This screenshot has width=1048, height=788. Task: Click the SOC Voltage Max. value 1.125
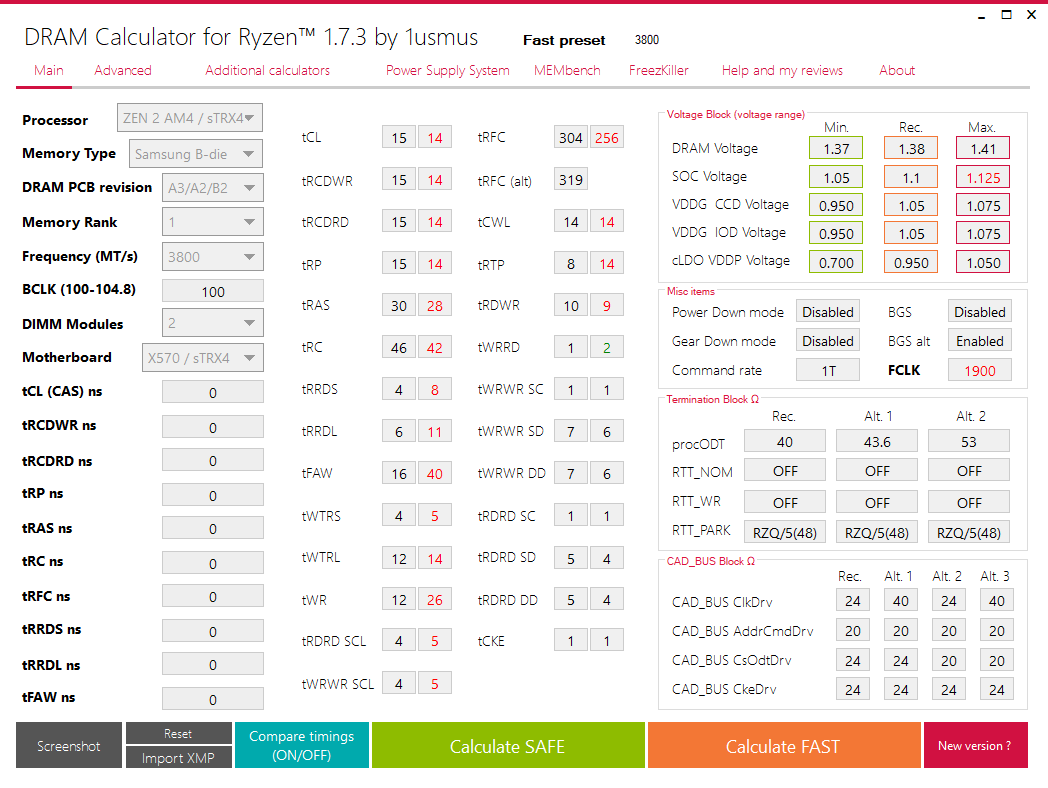click(982, 177)
